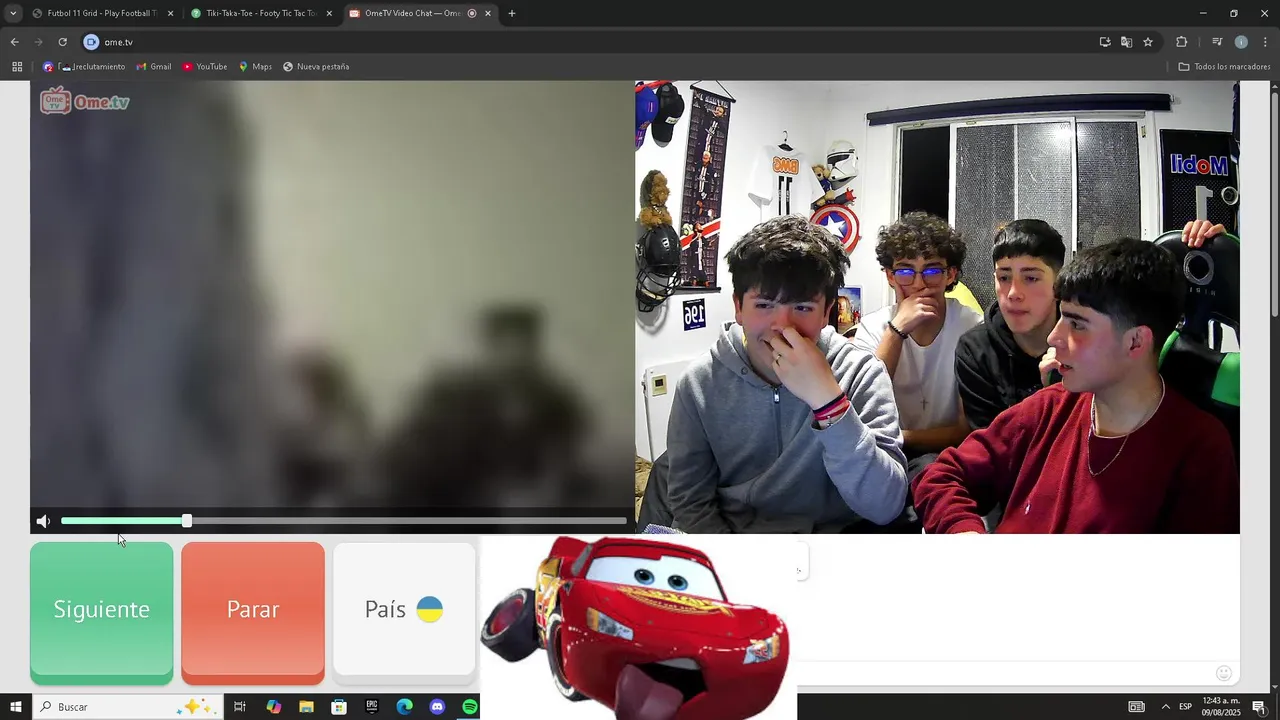Open the Windows Start menu
Image resolution: width=1280 pixels, height=720 pixels.
pos(15,707)
